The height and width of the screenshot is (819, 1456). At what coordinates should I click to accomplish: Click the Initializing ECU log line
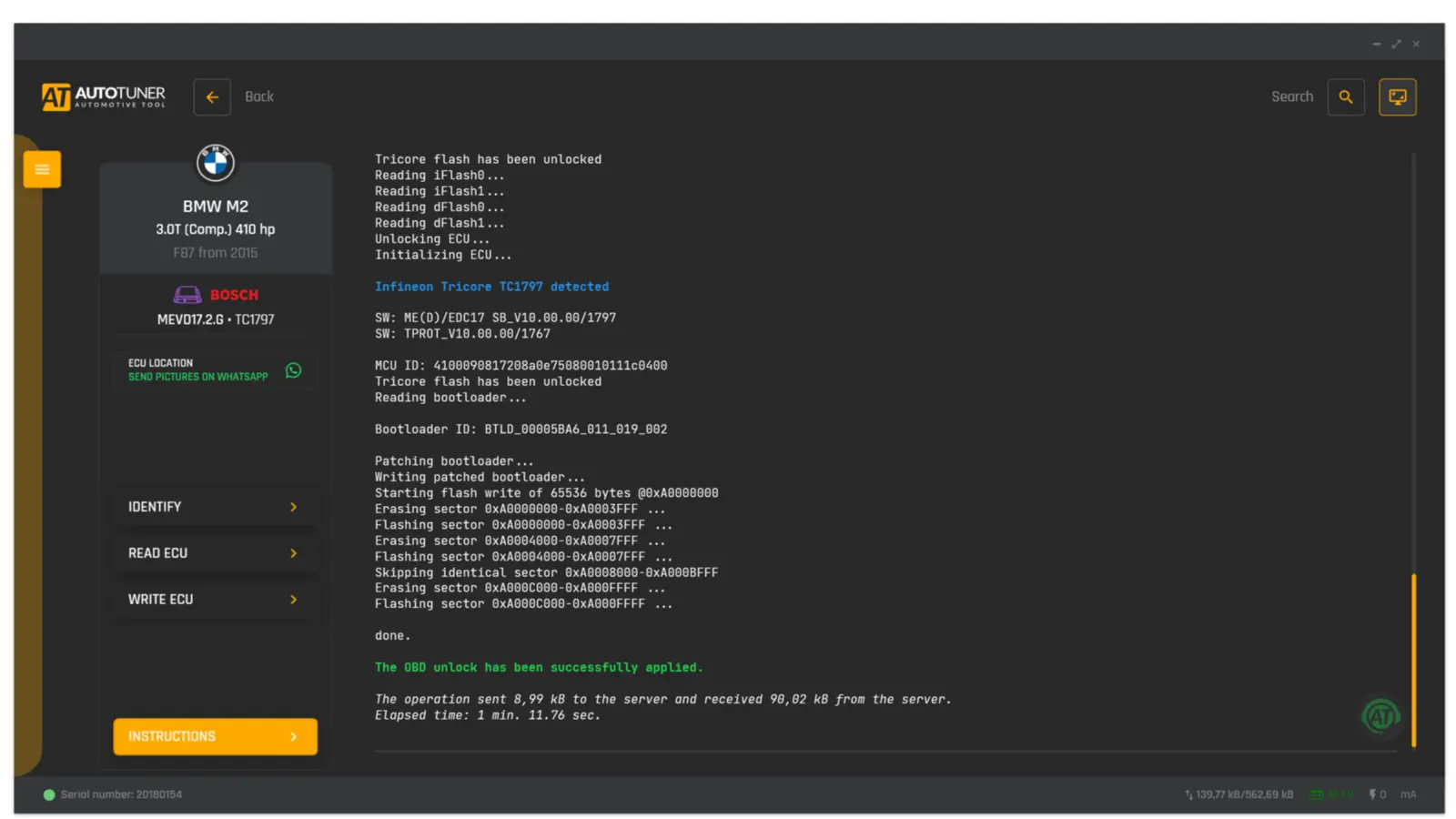pyautogui.click(x=443, y=255)
